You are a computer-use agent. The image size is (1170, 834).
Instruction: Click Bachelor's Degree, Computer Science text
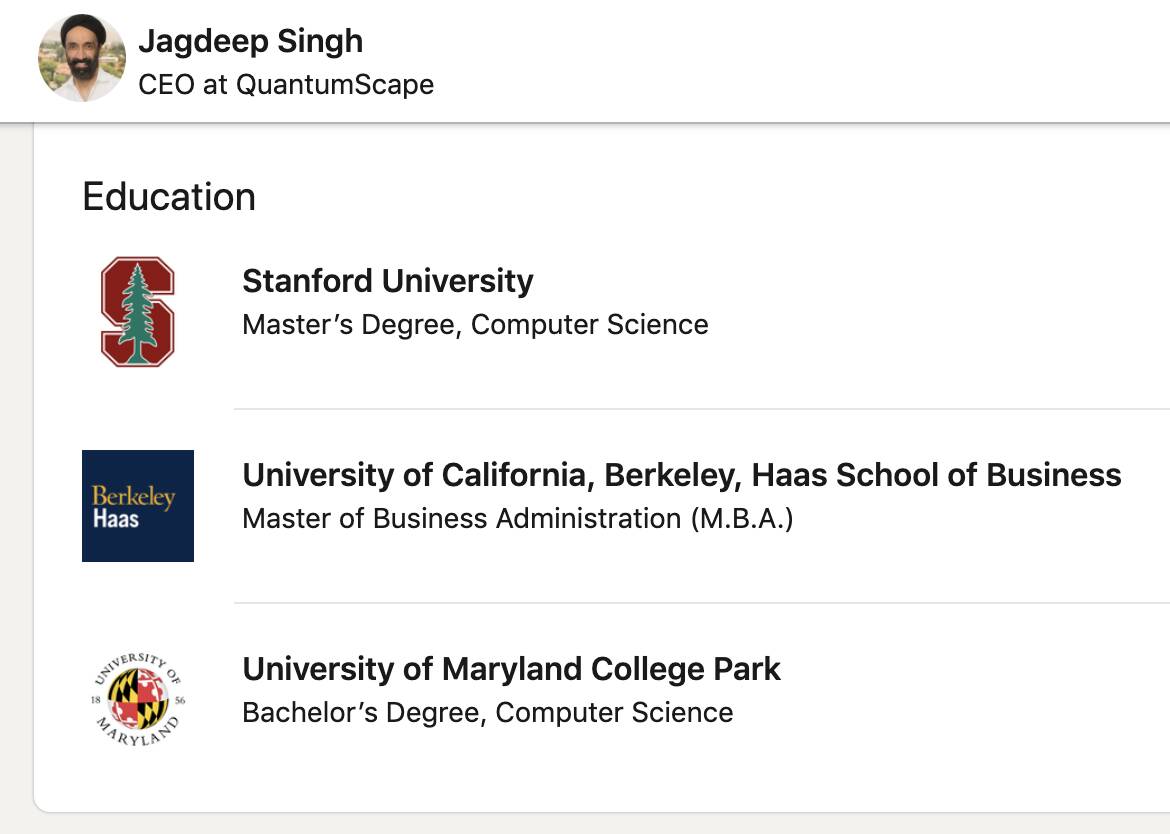[x=488, y=712]
